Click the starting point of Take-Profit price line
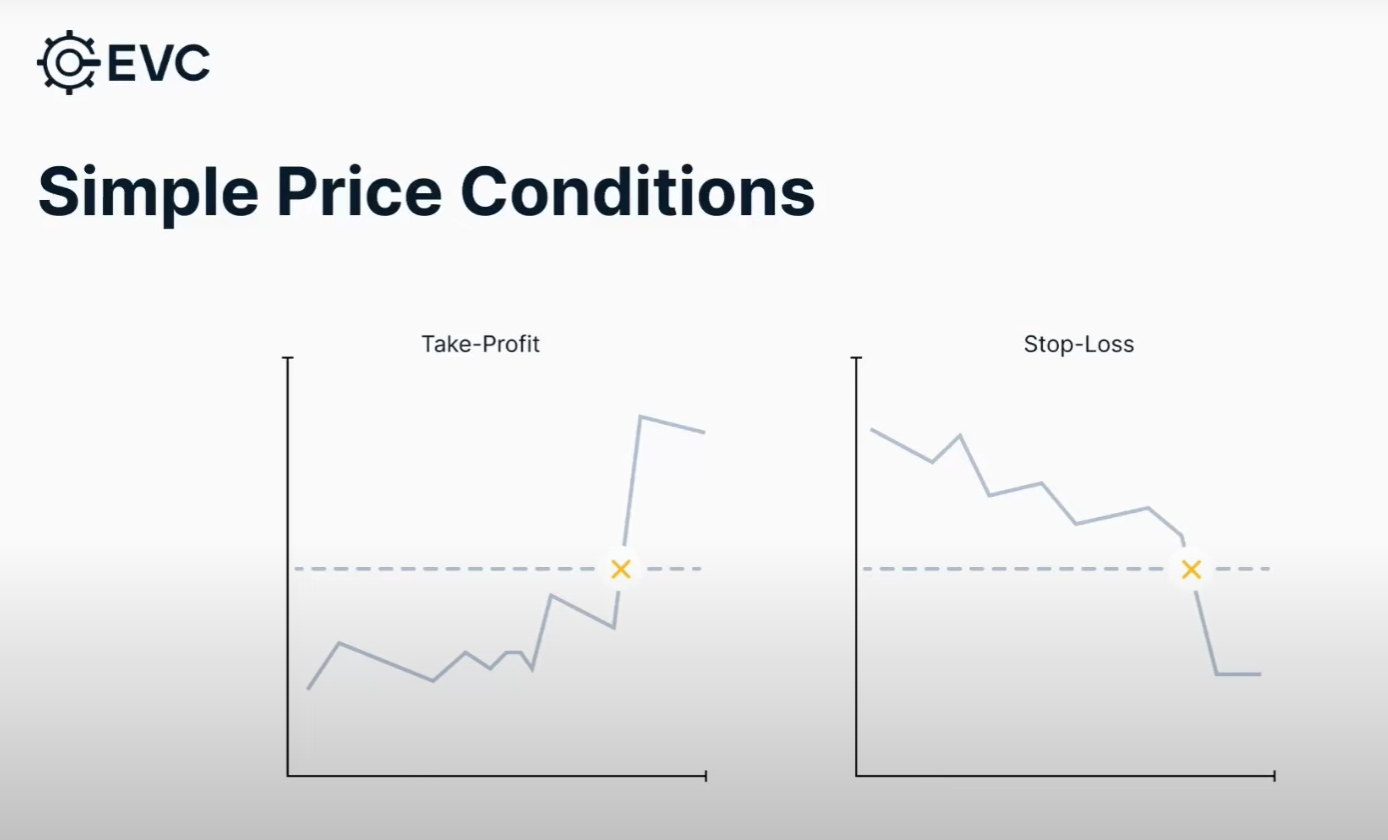The width and height of the screenshot is (1388, 840). coord(308,688)
